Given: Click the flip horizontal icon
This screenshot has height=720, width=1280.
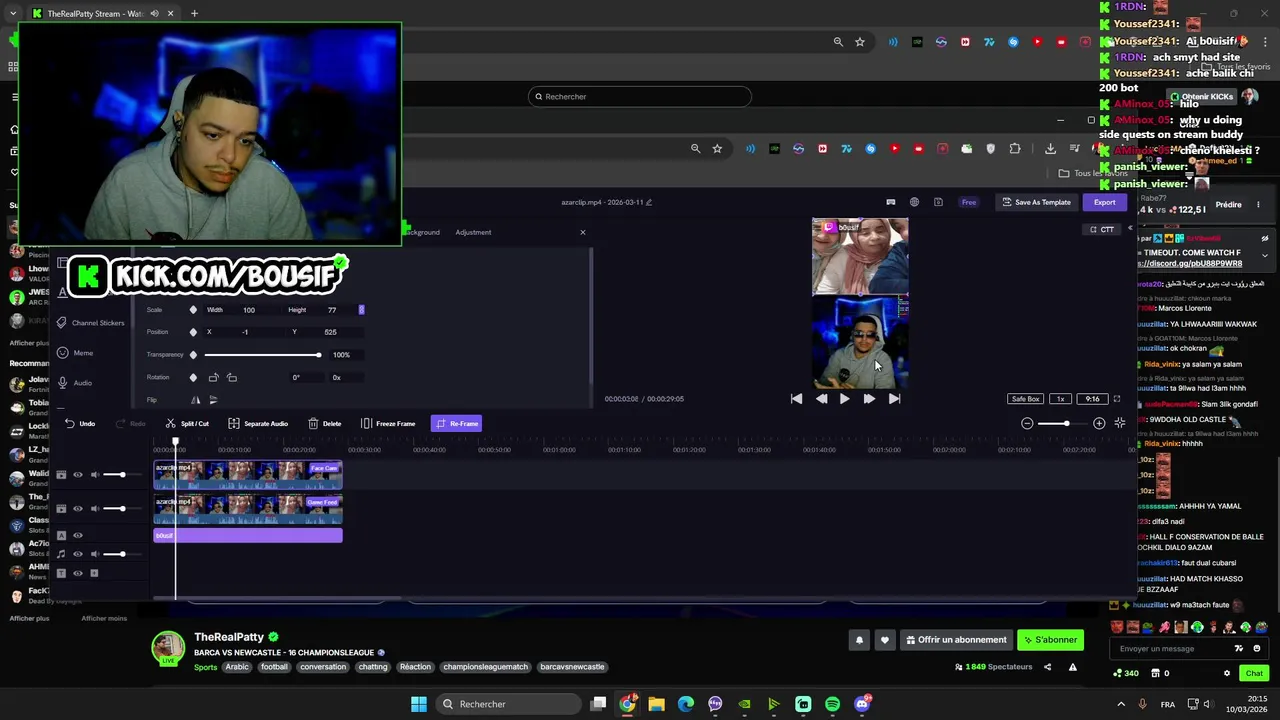Looking at the screenshot, I should tap(195, 400).
